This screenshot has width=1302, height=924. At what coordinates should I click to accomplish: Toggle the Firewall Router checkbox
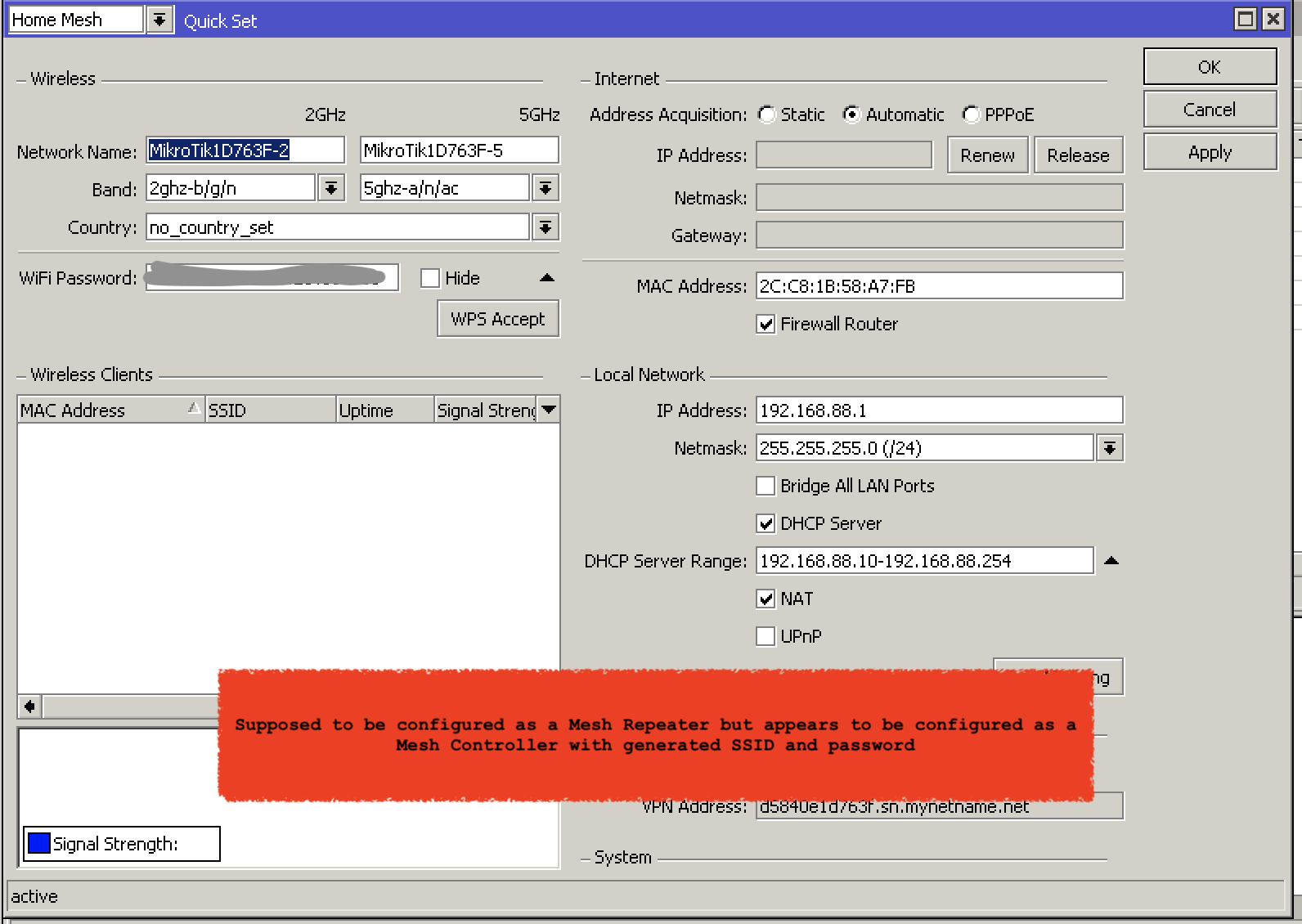(x=765, y=324)
